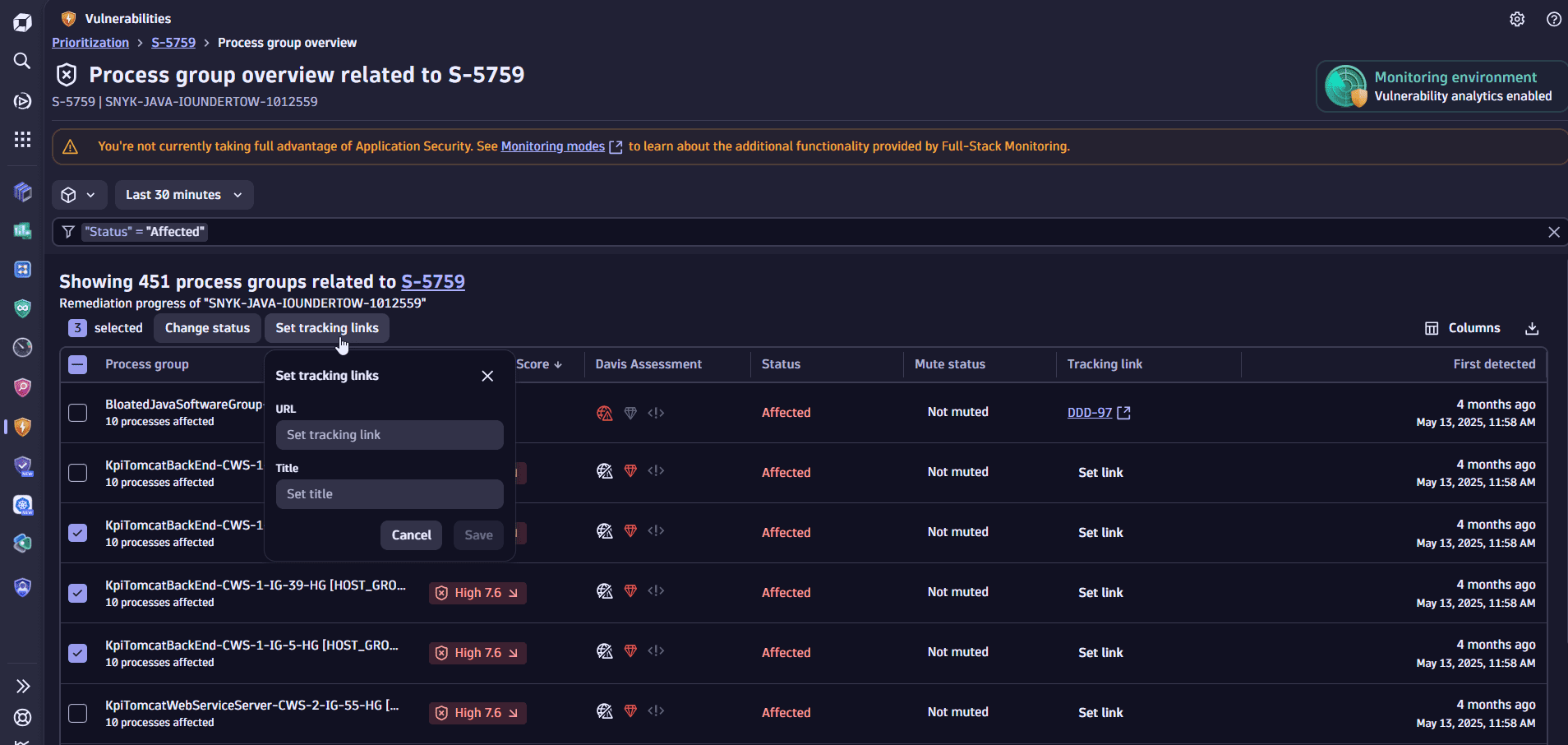1568x745 pixels.
Task: Click the settings gear icon
Action: point(1517,19)
